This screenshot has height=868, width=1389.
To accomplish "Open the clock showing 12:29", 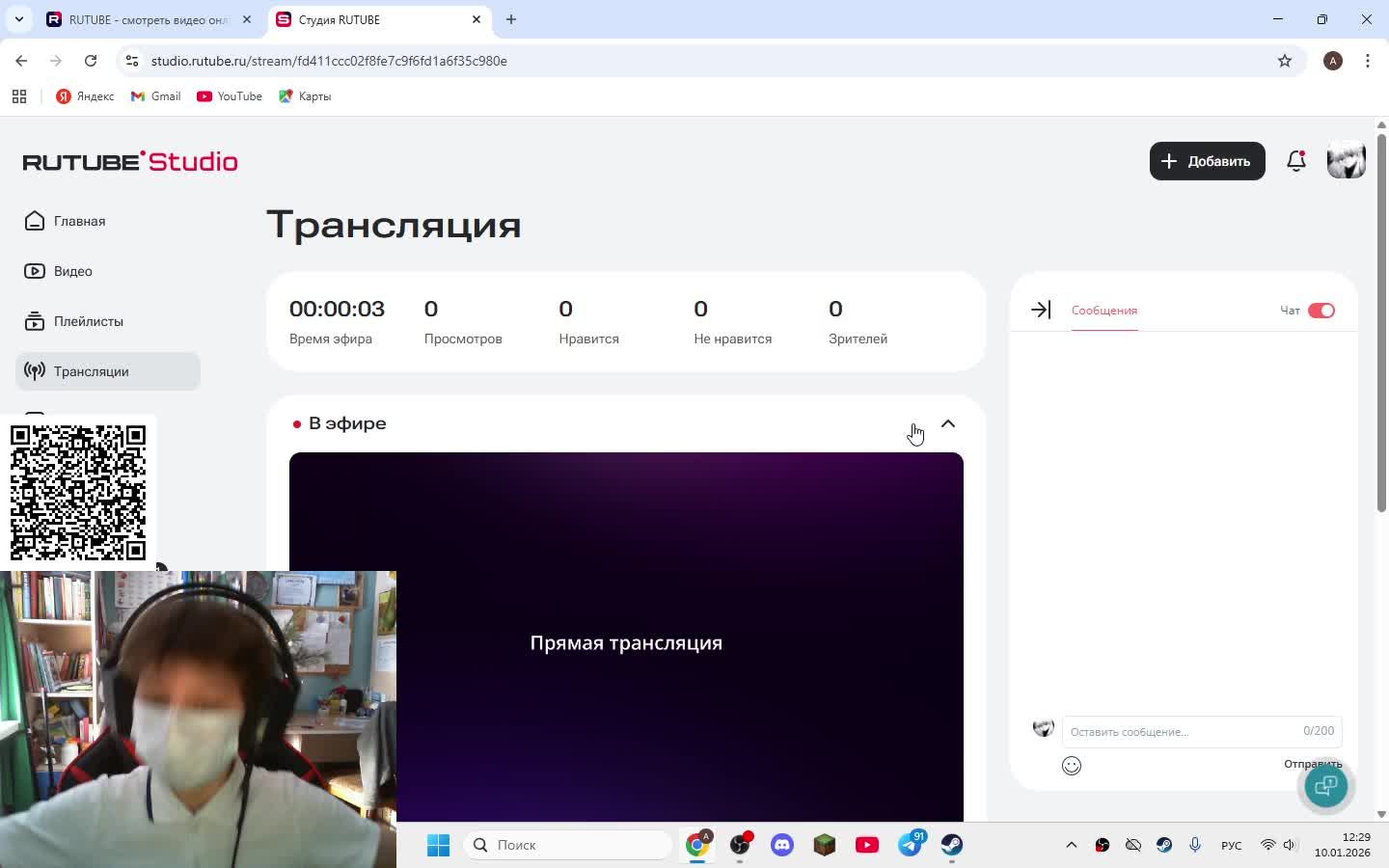I will point(1342,845).
